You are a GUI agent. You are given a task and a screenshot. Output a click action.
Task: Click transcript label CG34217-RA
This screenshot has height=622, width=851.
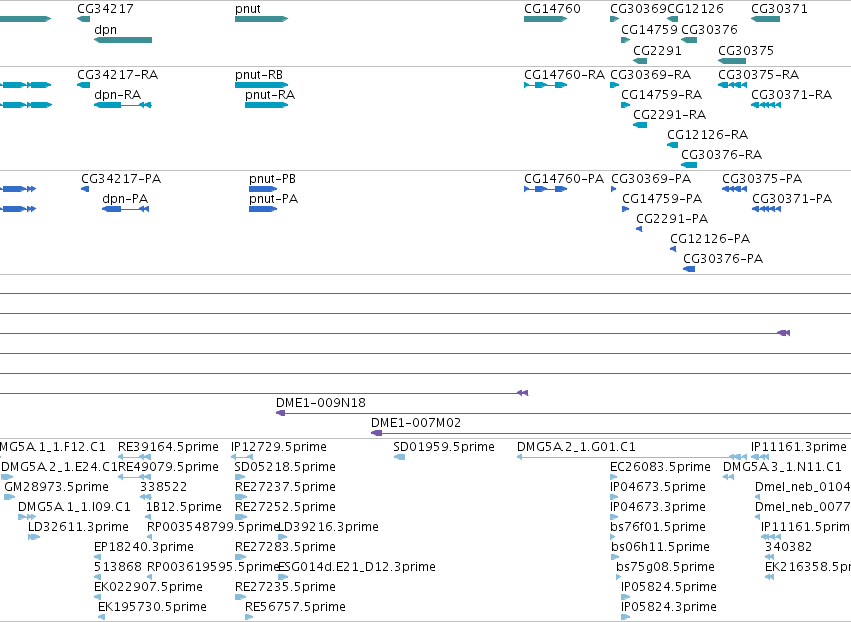click(x=117, y=74)
